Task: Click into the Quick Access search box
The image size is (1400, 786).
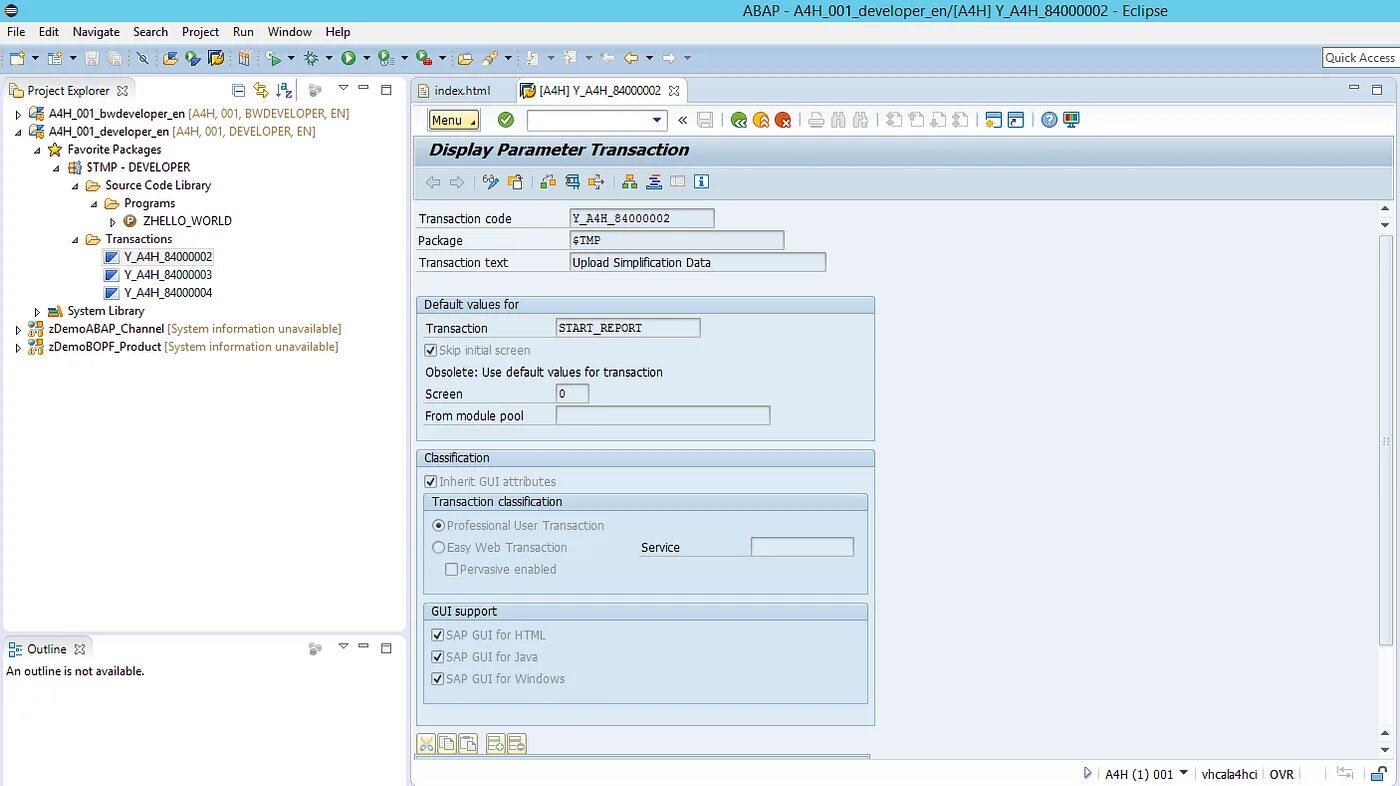Action: pos(1360,58)
